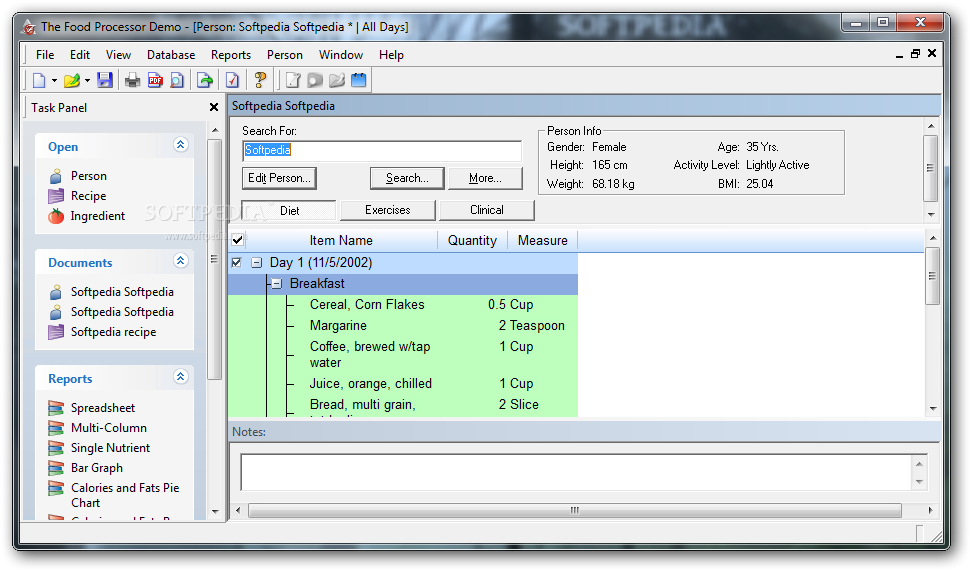Select the Juice, orange, chilled row
This screenshot has width=971, height=571.
[x=403, y=384]
